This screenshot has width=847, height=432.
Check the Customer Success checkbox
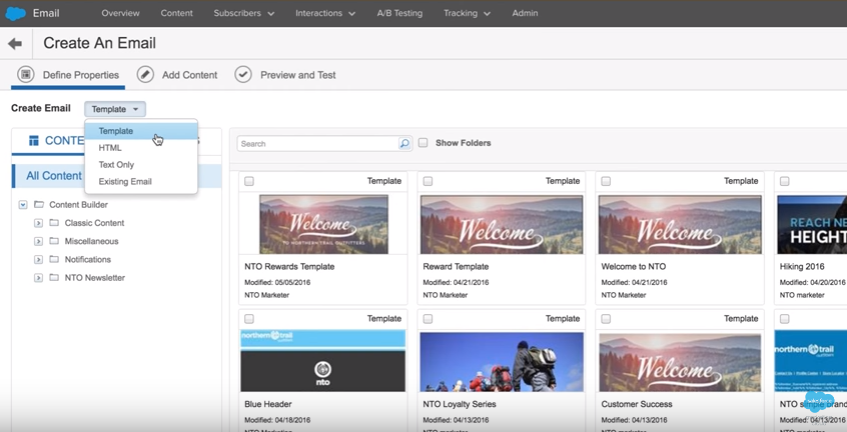pyautogui.click(x=606, y=319)
